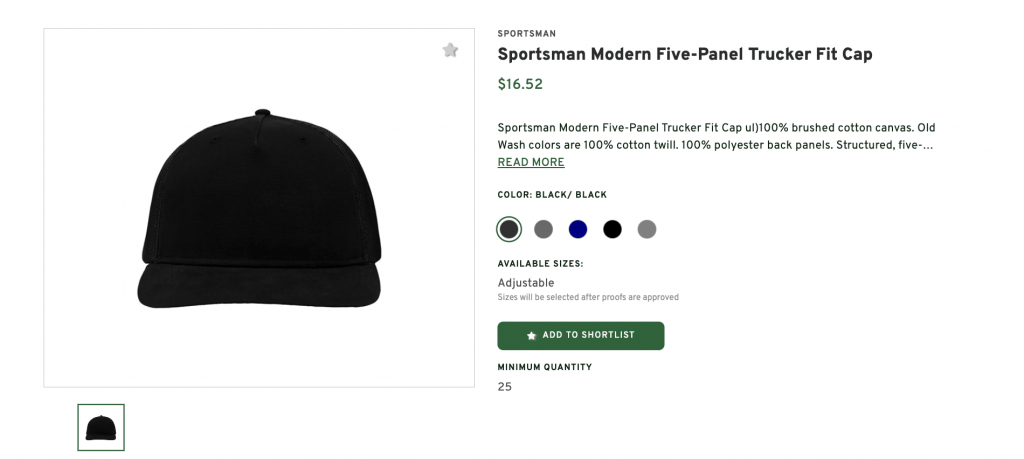This screenshot has width=1024, height=459.
Task: Click the black cap thumbnail below image
Action: (101, 428)
